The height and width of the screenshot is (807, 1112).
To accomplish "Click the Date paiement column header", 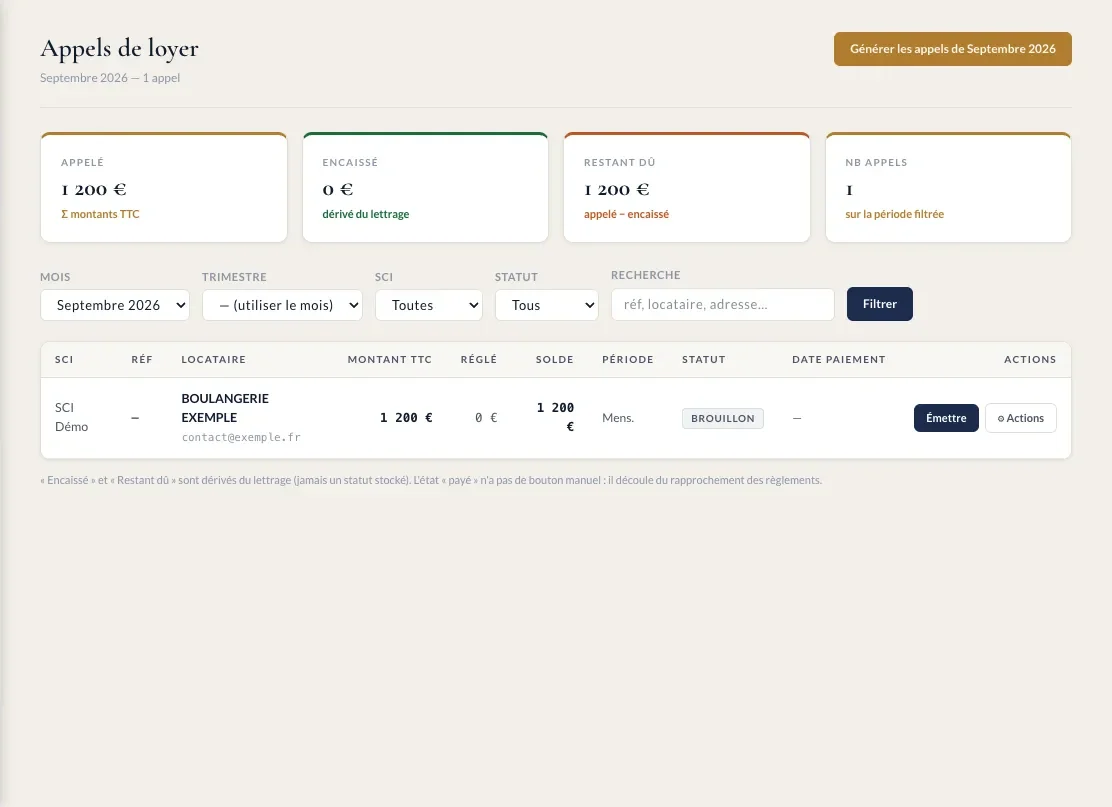I will 839,360.
